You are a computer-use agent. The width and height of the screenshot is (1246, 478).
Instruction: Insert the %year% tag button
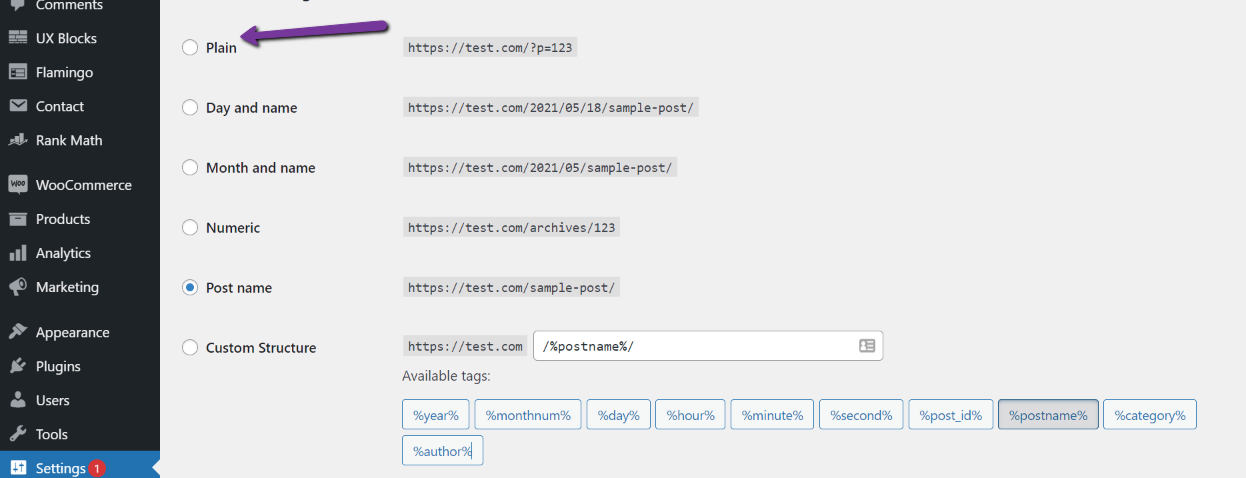pyautogui.click(x=436, y=415)
